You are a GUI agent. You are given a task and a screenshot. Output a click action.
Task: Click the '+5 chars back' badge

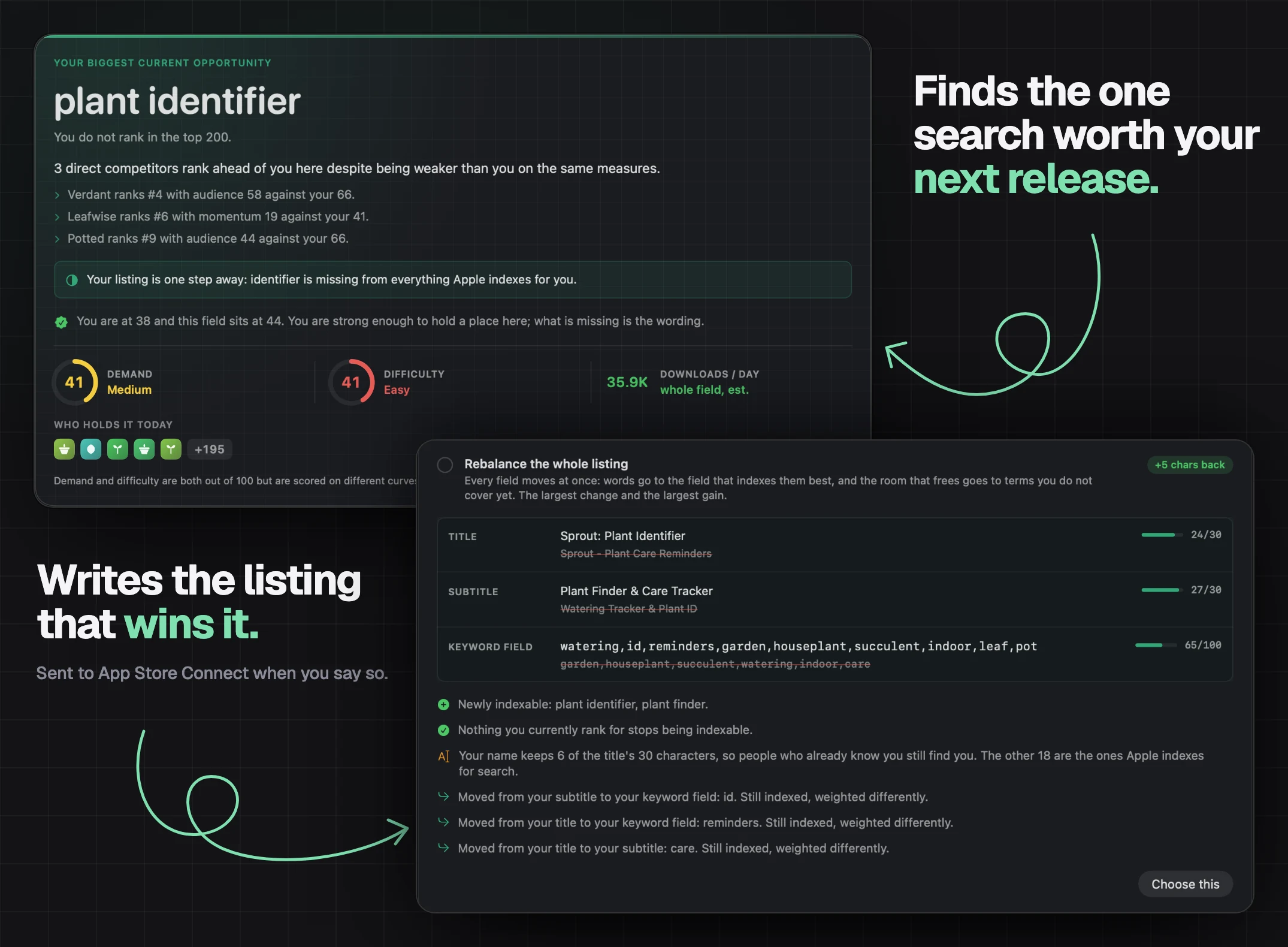coord(1190,465)
